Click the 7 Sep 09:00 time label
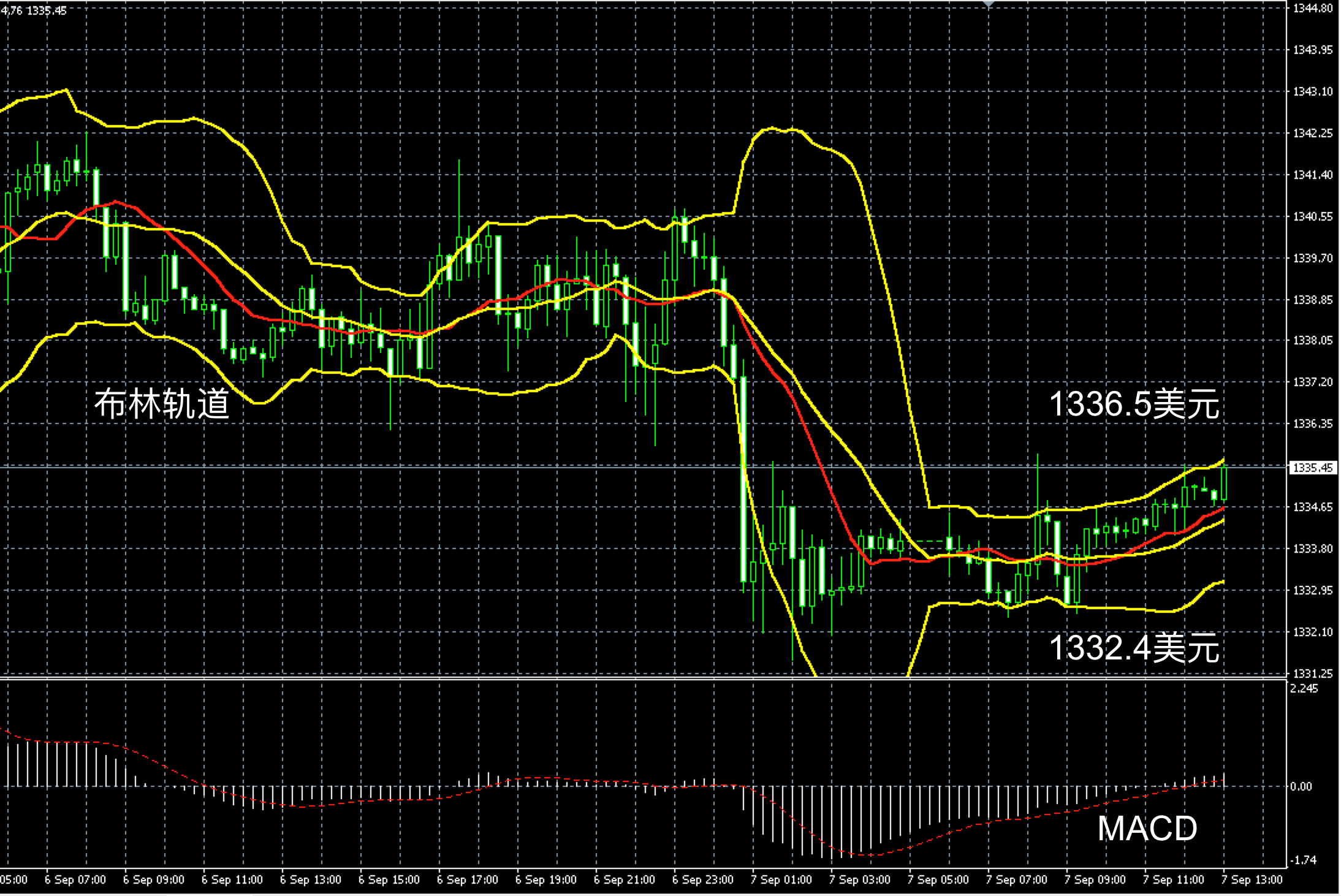Screen dimensions: 1341x896 click(x=1095, y=879)
